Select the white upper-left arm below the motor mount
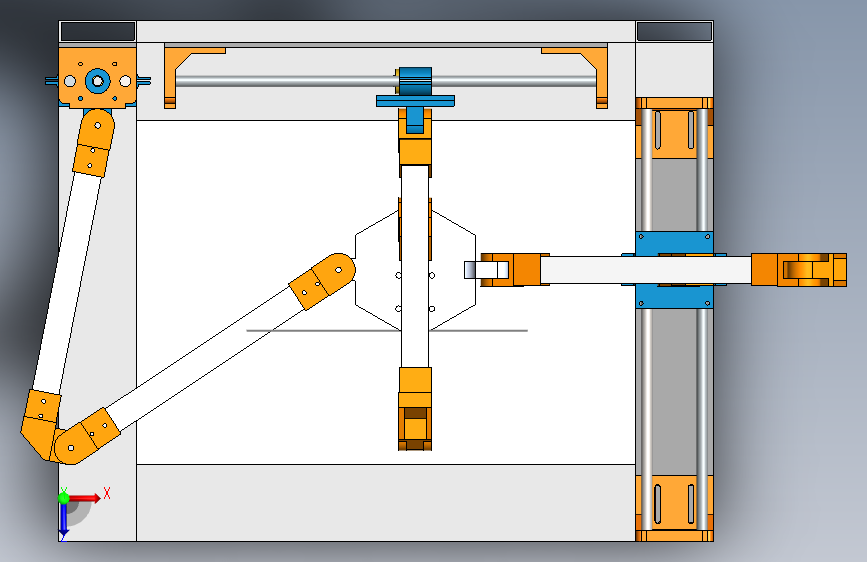Viewport: 867px width, 562px height. point(67,284)
